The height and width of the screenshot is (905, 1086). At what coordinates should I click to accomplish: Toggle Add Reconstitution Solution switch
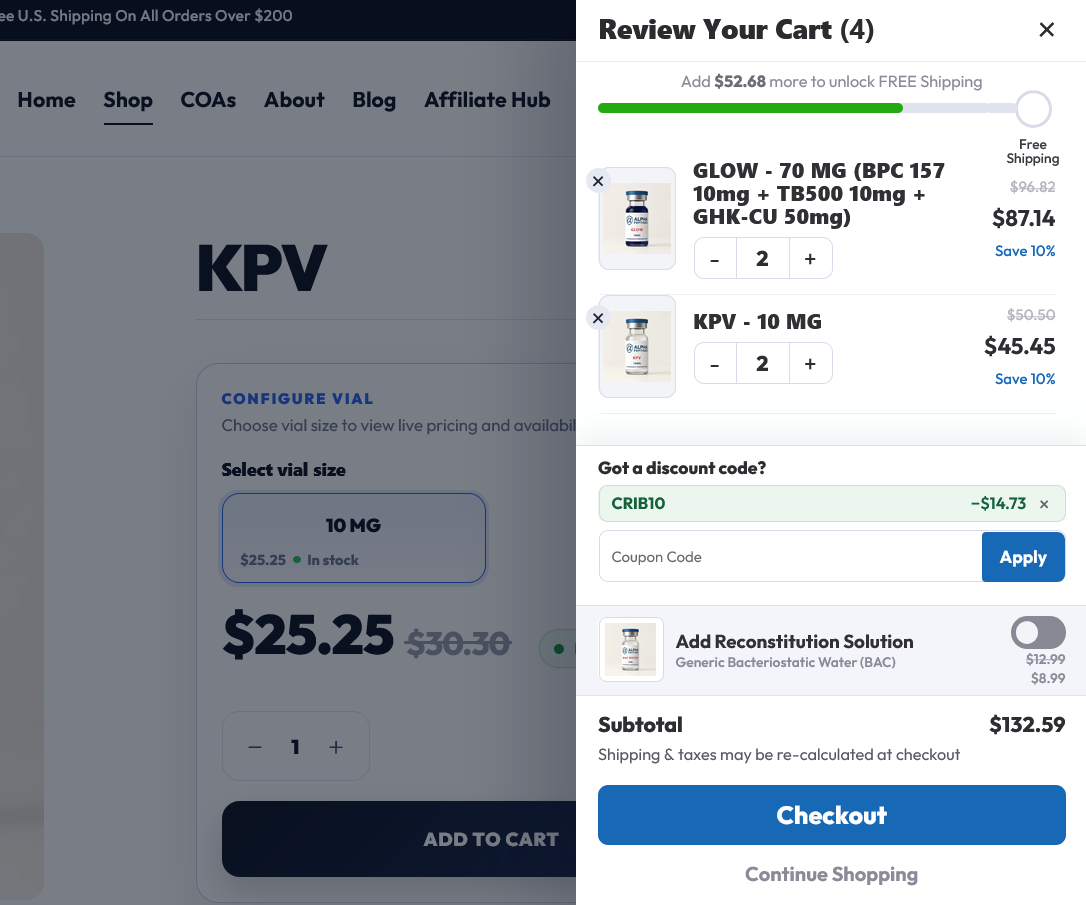pyautogui.click(x=1038, y=632)
